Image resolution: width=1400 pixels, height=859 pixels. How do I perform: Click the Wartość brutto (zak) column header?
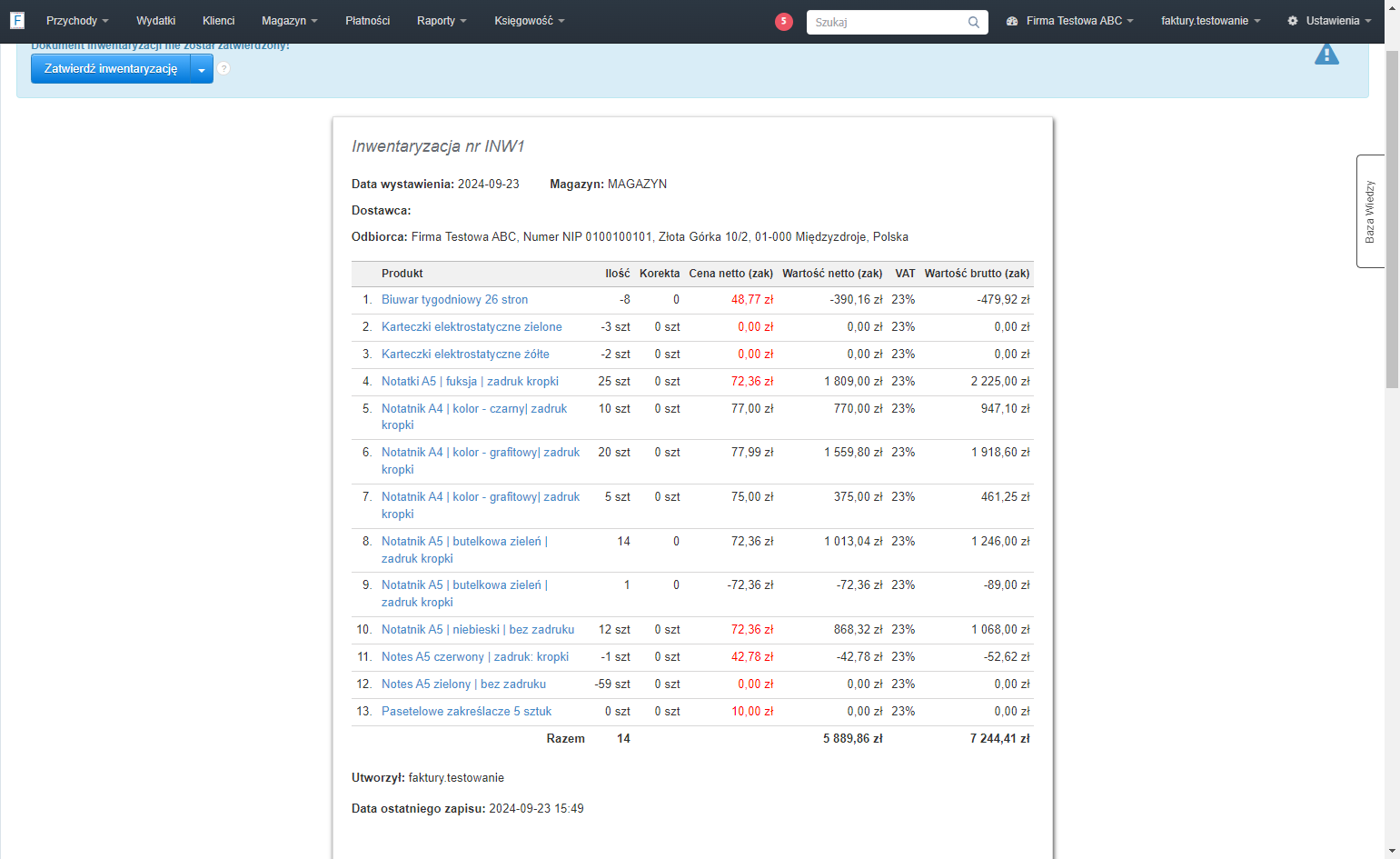(978, 274)
